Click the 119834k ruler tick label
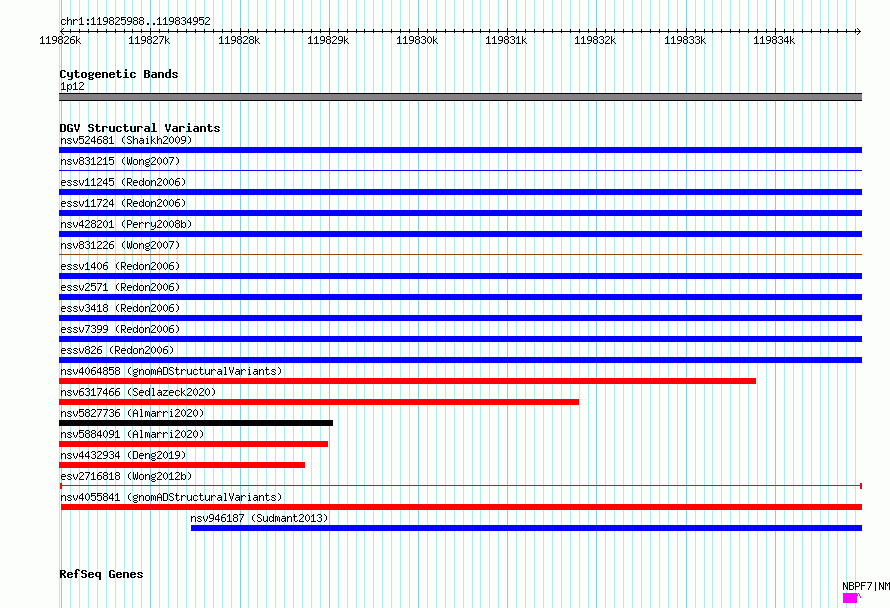Viewport: 890px width, 608px height. pyautogui.click(x=774, y=40)
